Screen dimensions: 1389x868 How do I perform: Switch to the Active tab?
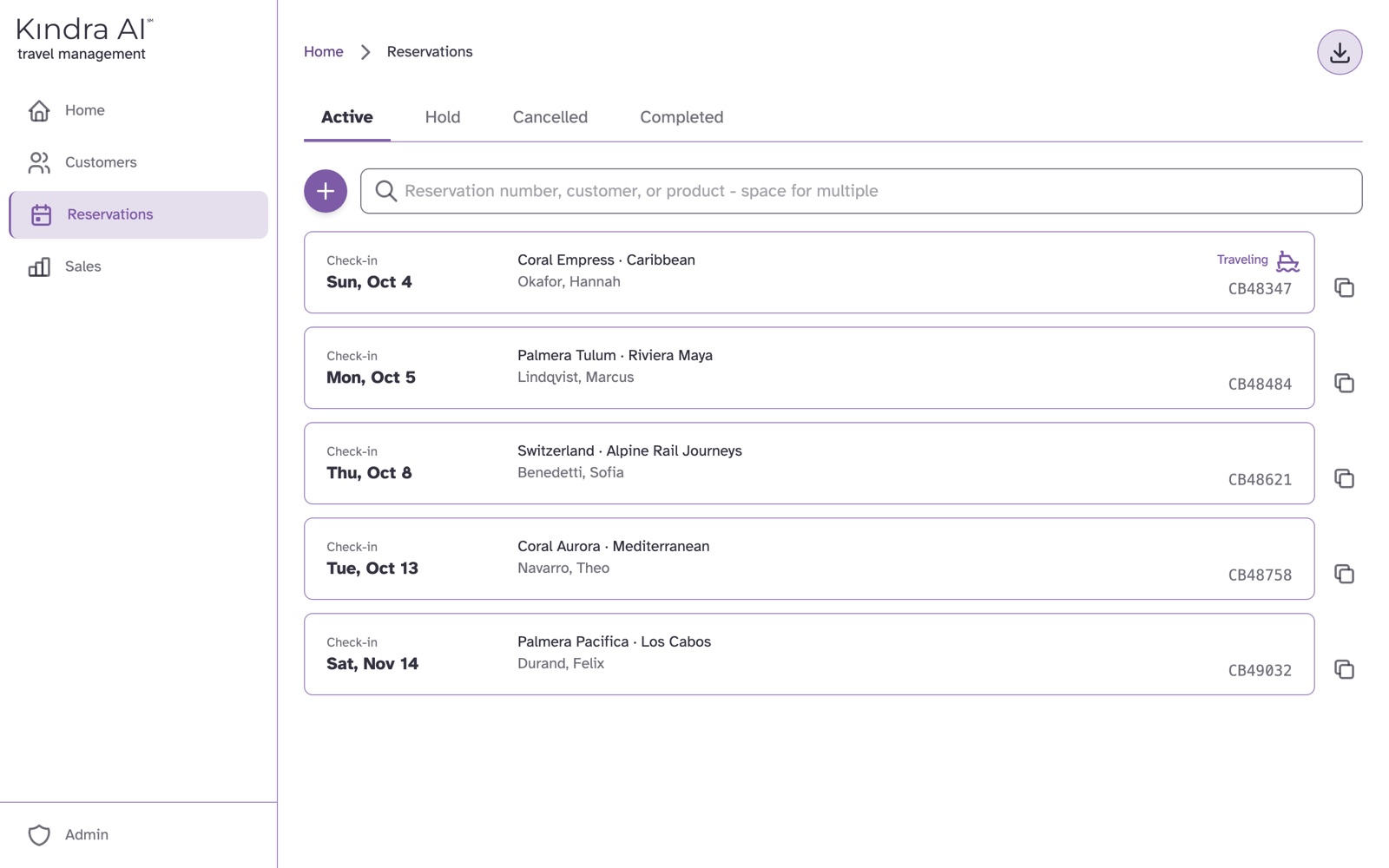pos(347,117)
